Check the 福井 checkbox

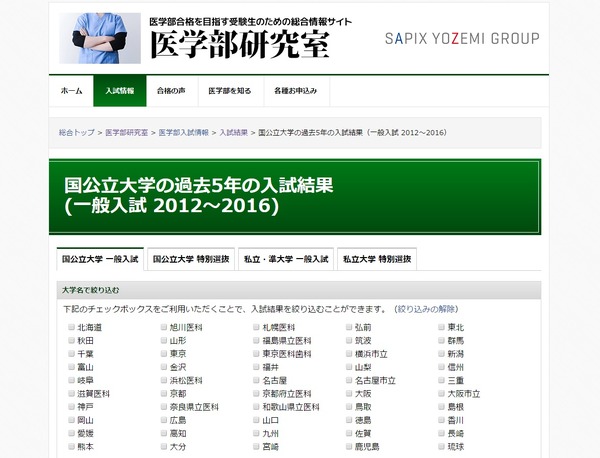pos(256,367)
